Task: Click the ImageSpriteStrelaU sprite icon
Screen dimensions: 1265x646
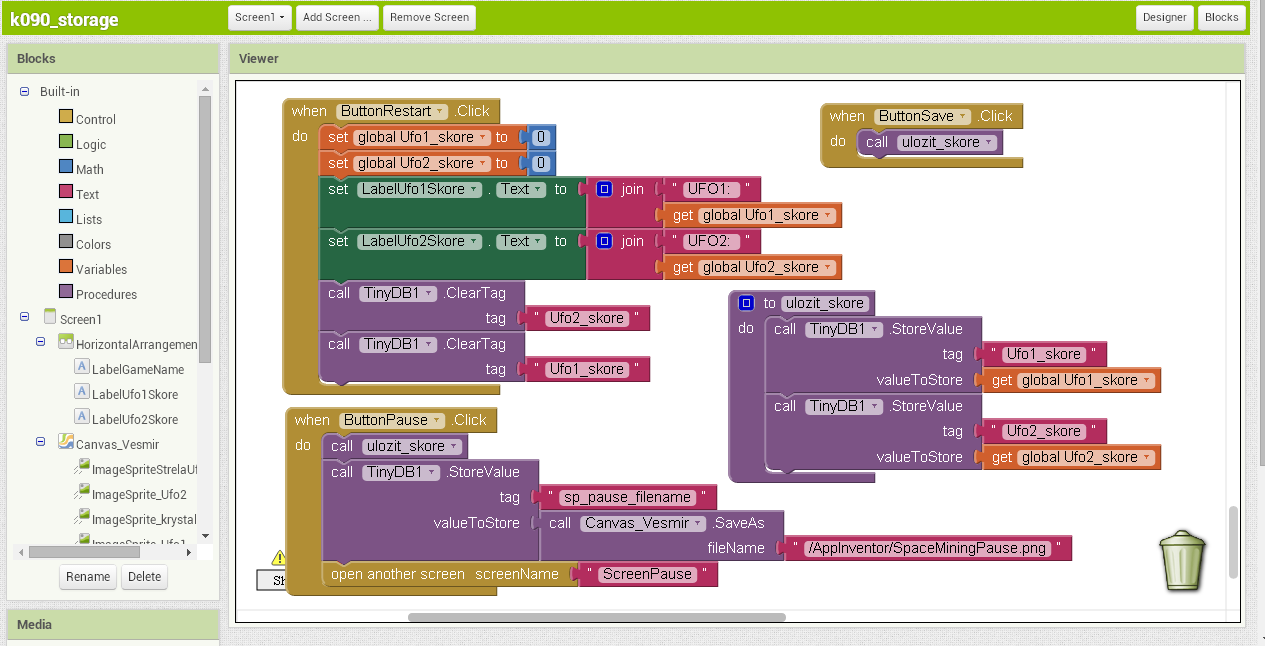Action: 82,468
